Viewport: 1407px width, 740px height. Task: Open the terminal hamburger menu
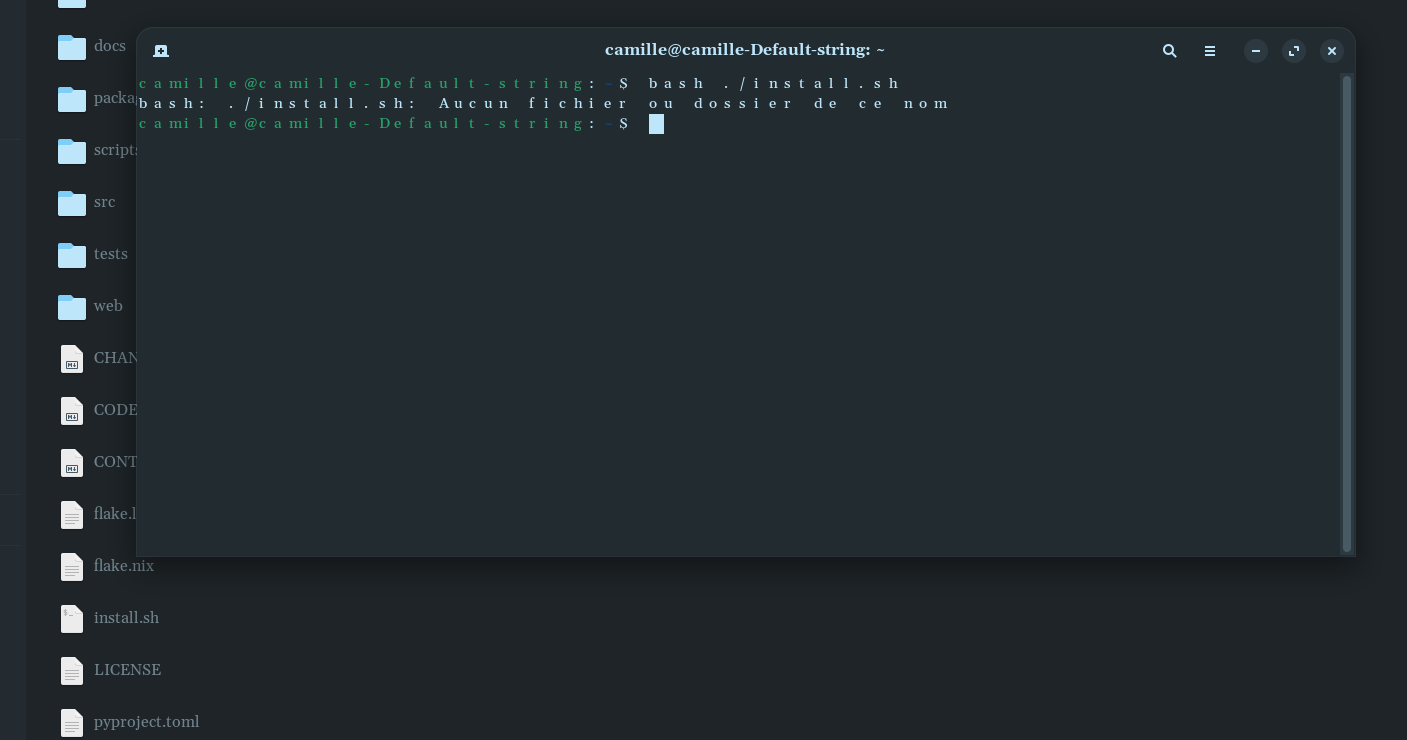pyautogui.click(x=1210, y=50)
